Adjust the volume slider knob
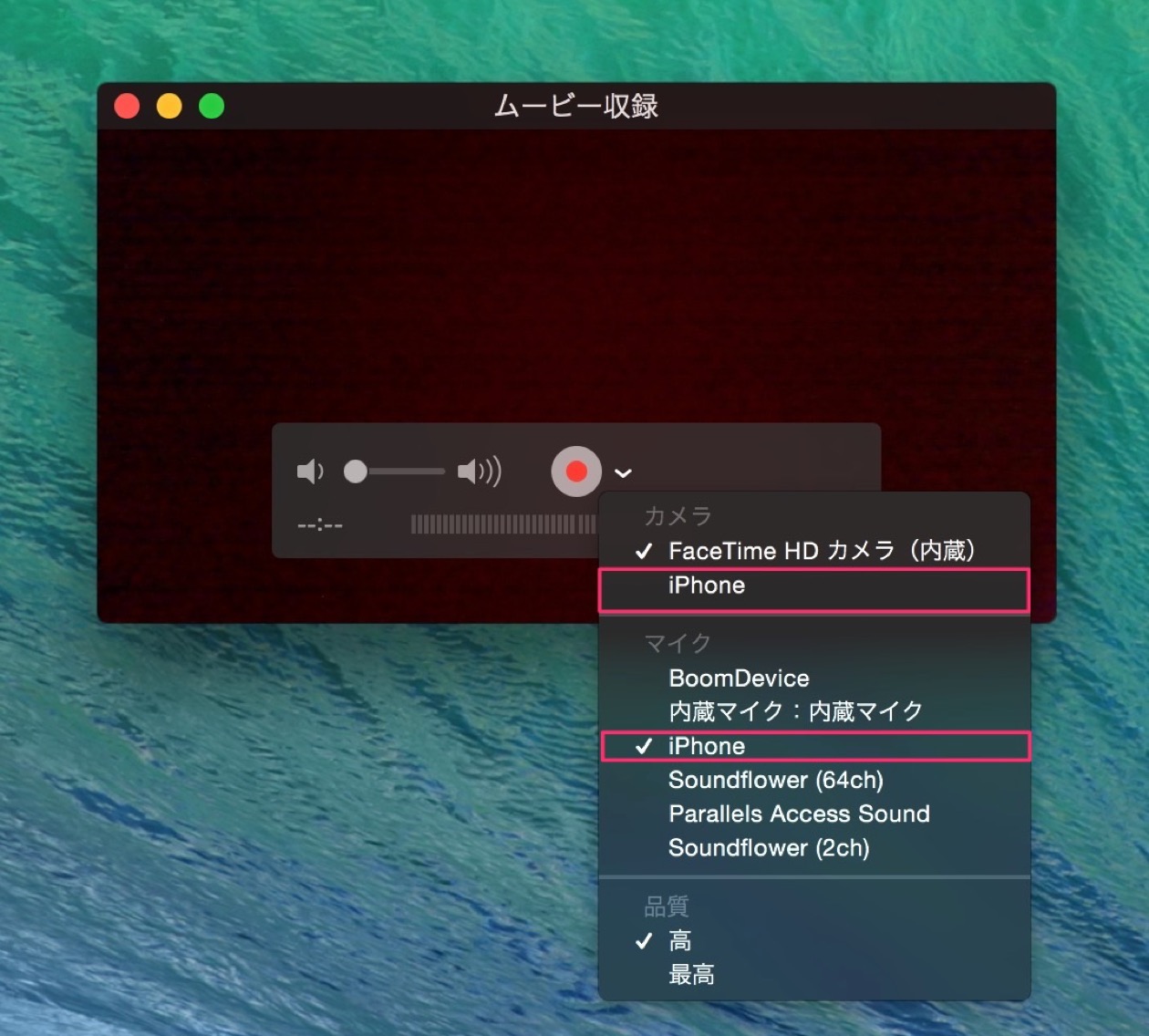Viewport: 1149px width, 1036px height. pos(356,471)
